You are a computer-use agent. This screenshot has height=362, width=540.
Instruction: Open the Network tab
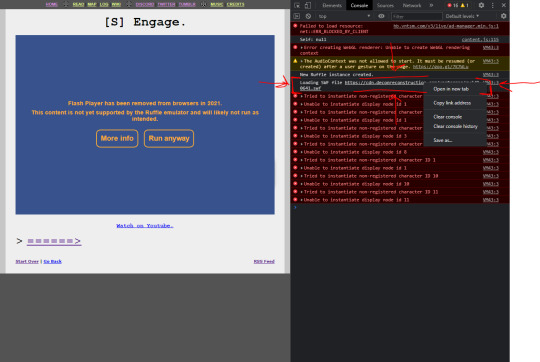(412, 5)
